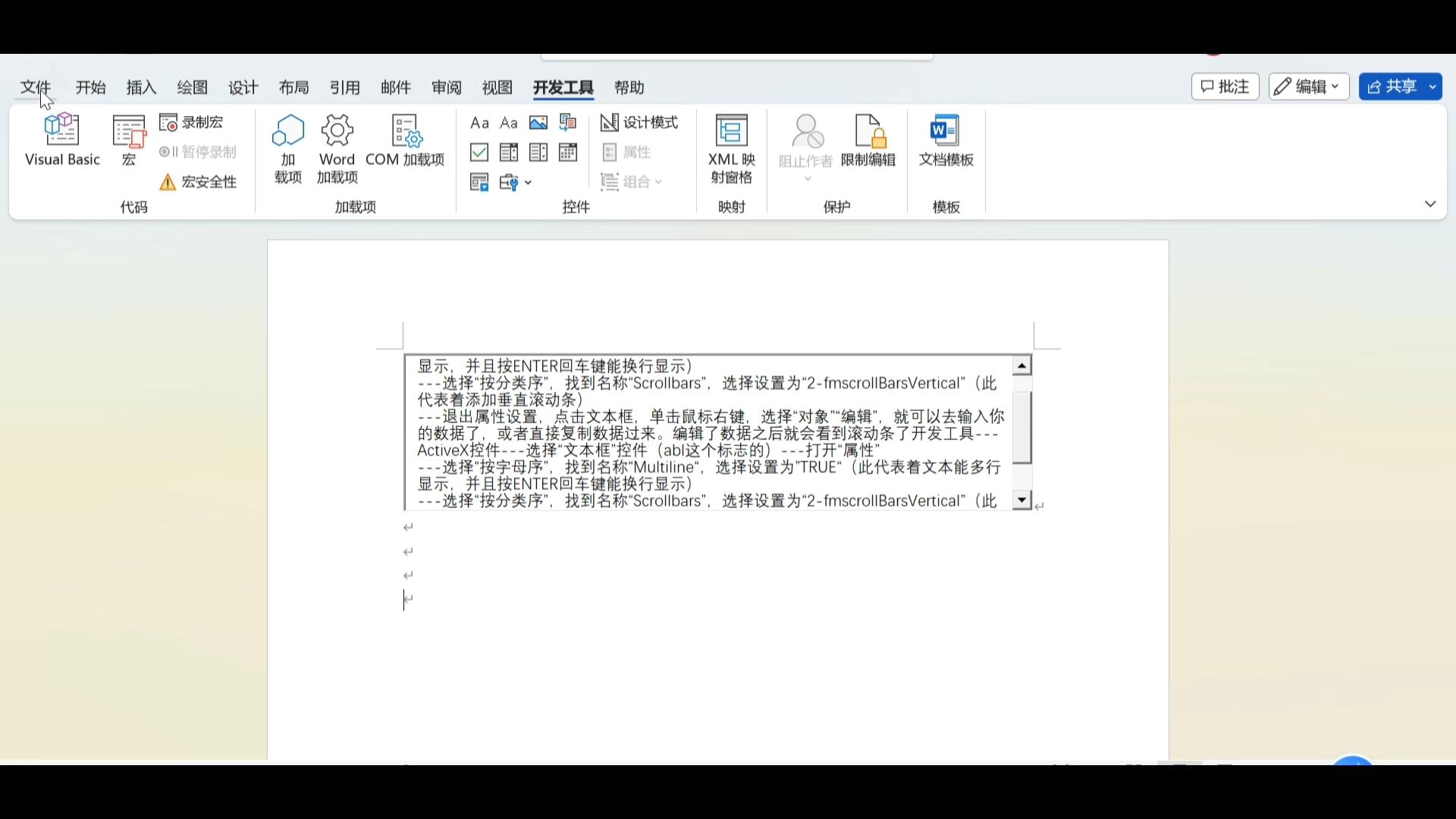The width and height of the screenshot is (1456, 819).
Task: Insert a repeating section content control
Action: click(x=479, y=182)
